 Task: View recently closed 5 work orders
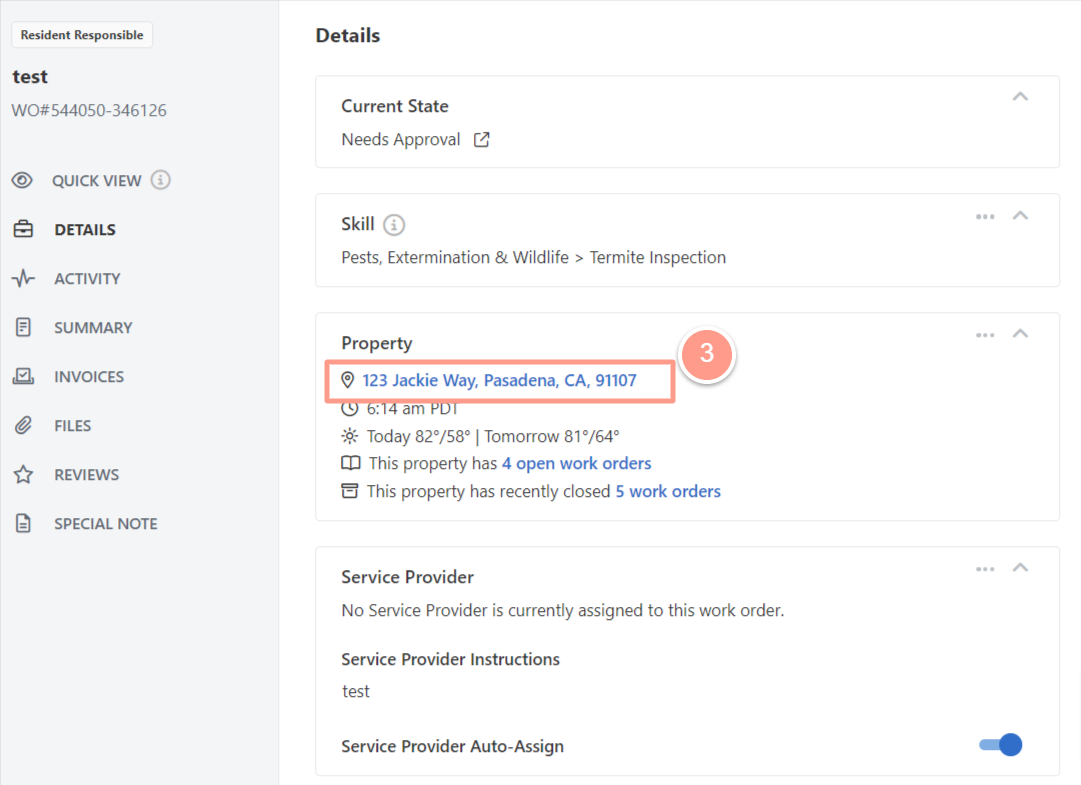(668, 491)
